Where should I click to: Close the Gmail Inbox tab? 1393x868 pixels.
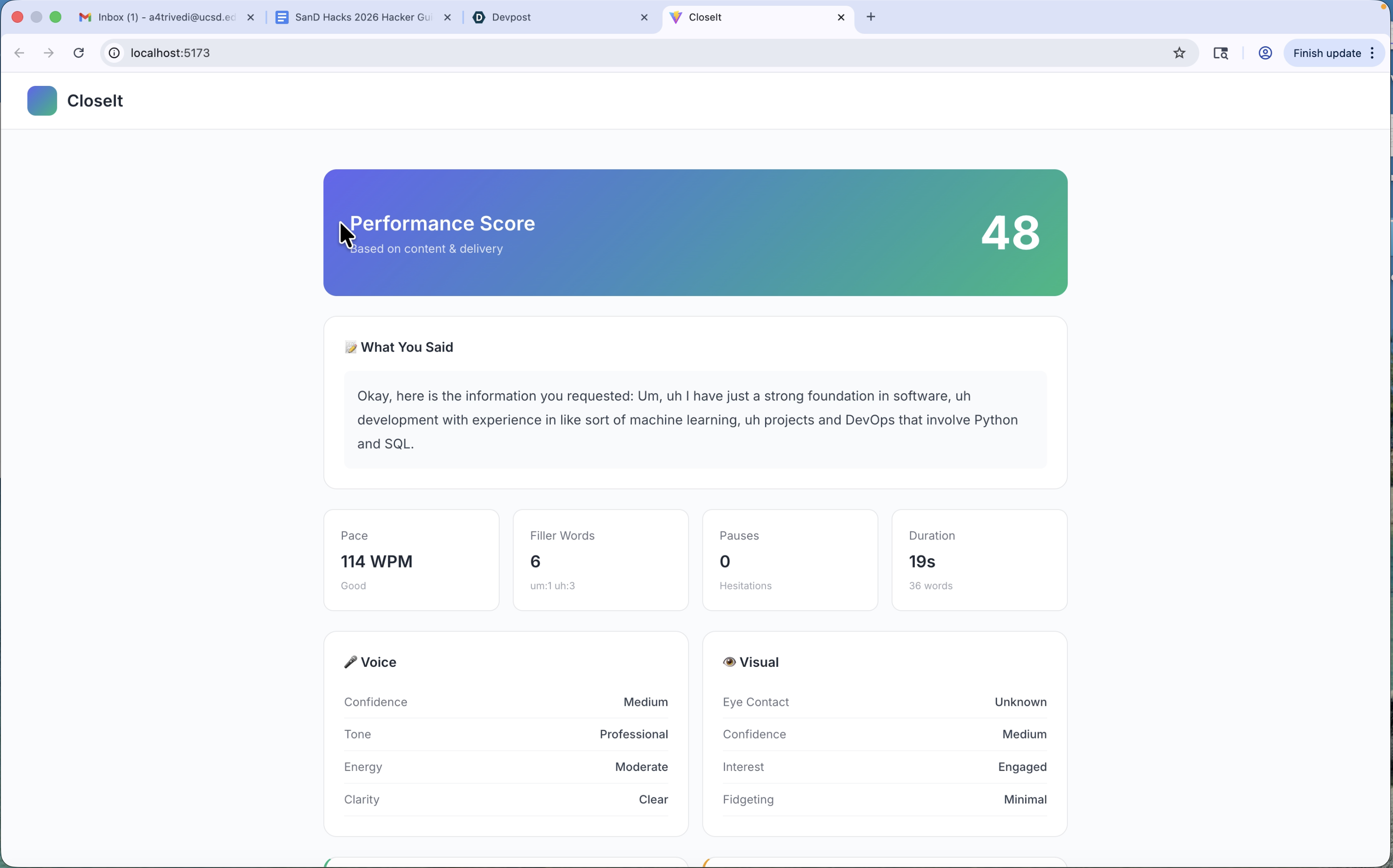pos(250,17)
